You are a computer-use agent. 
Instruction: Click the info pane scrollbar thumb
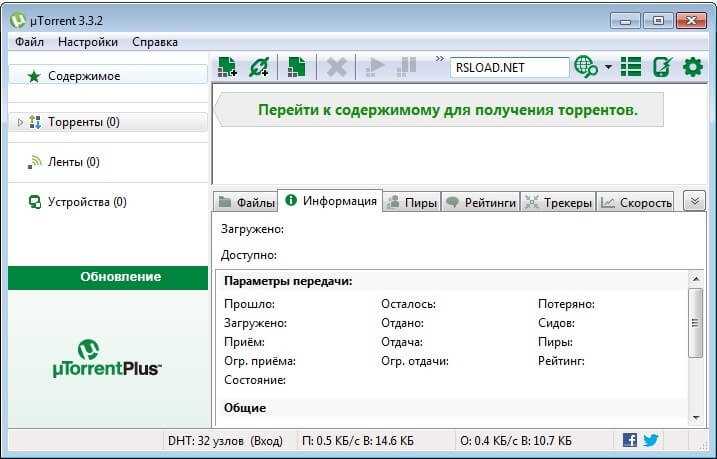[x=696, y=322]
